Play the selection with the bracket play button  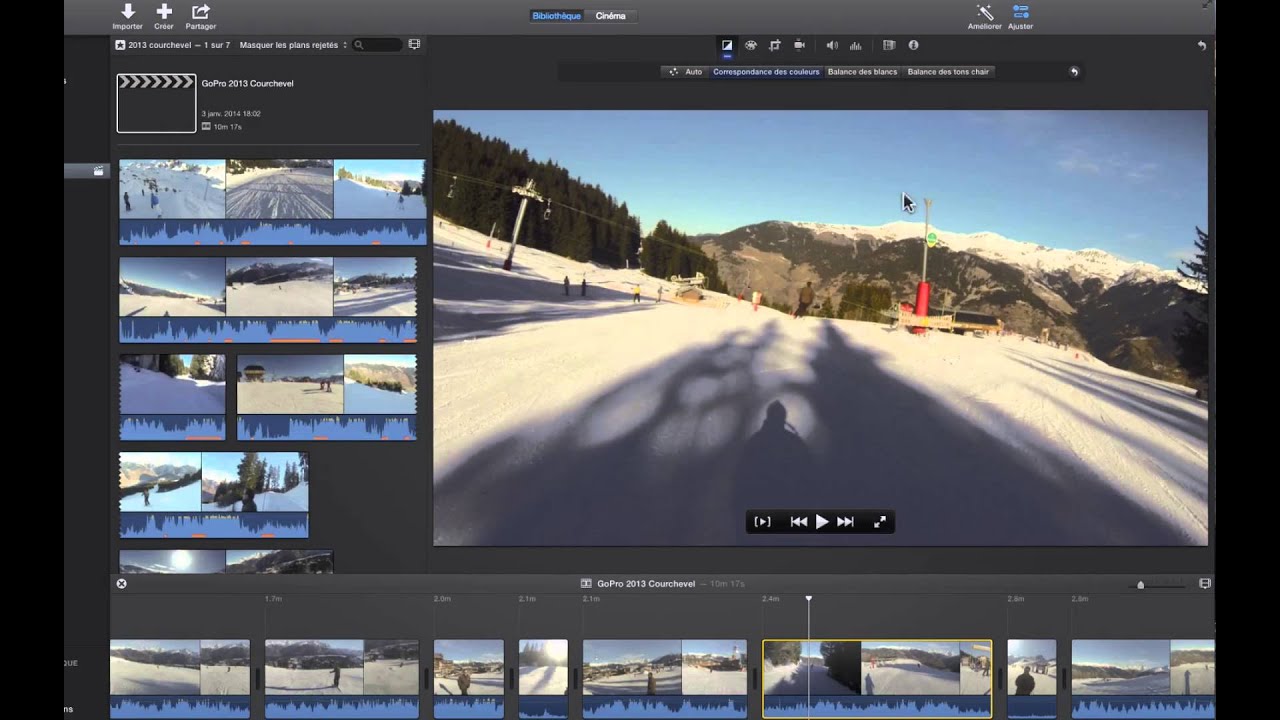pyautogui.click(x=762, y=522)
